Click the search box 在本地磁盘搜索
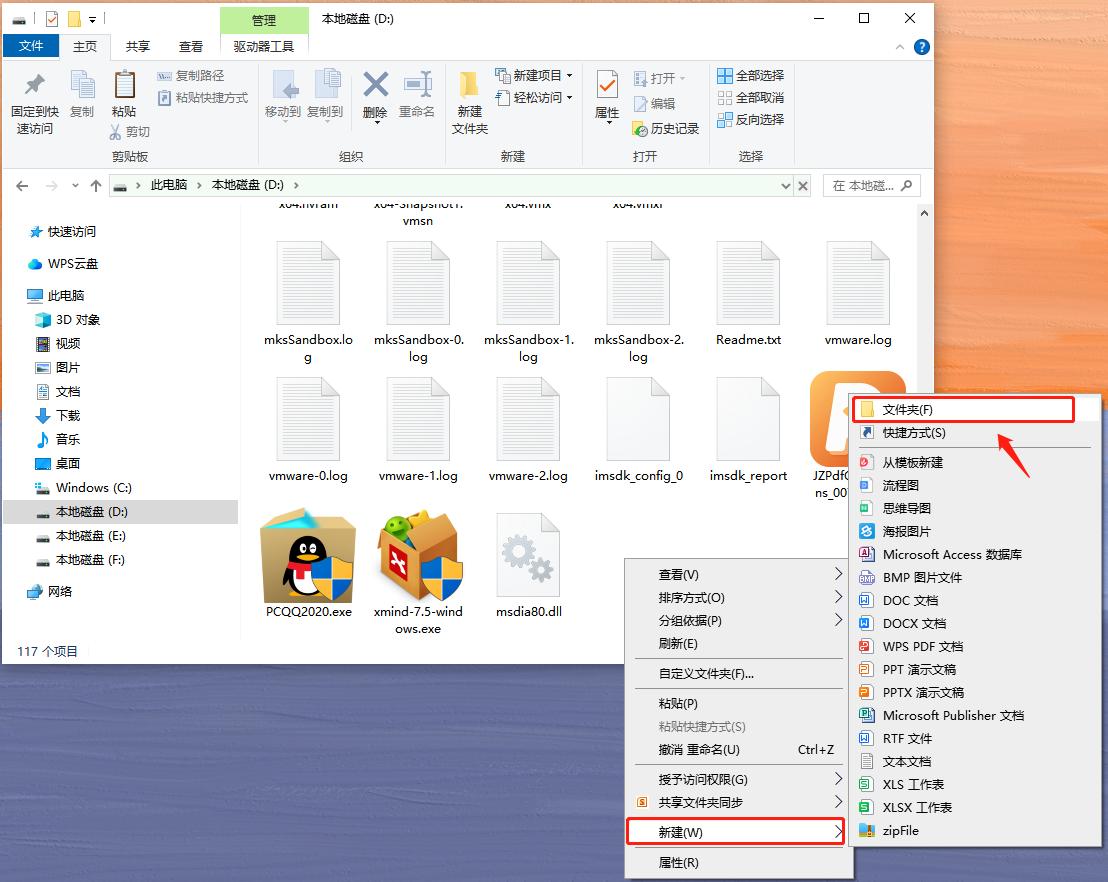The image size is (1108, 882). coord(862,186)
